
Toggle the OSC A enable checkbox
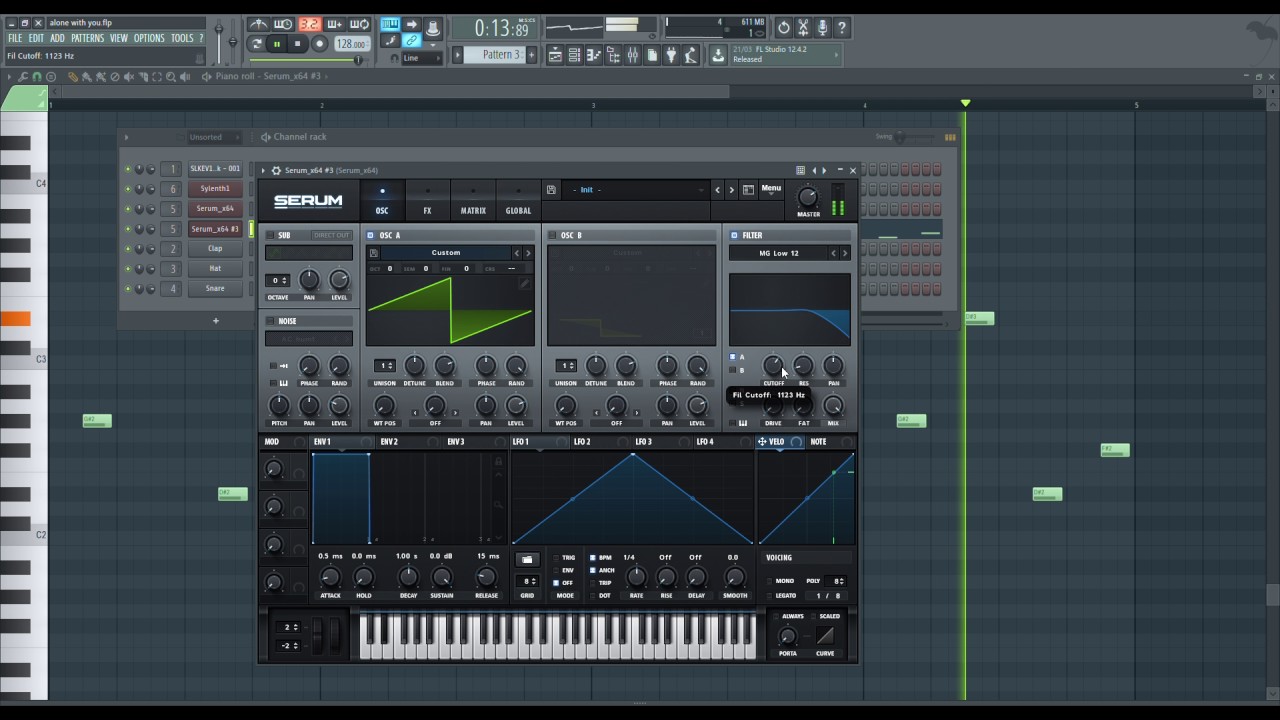[x=370, y=235]
